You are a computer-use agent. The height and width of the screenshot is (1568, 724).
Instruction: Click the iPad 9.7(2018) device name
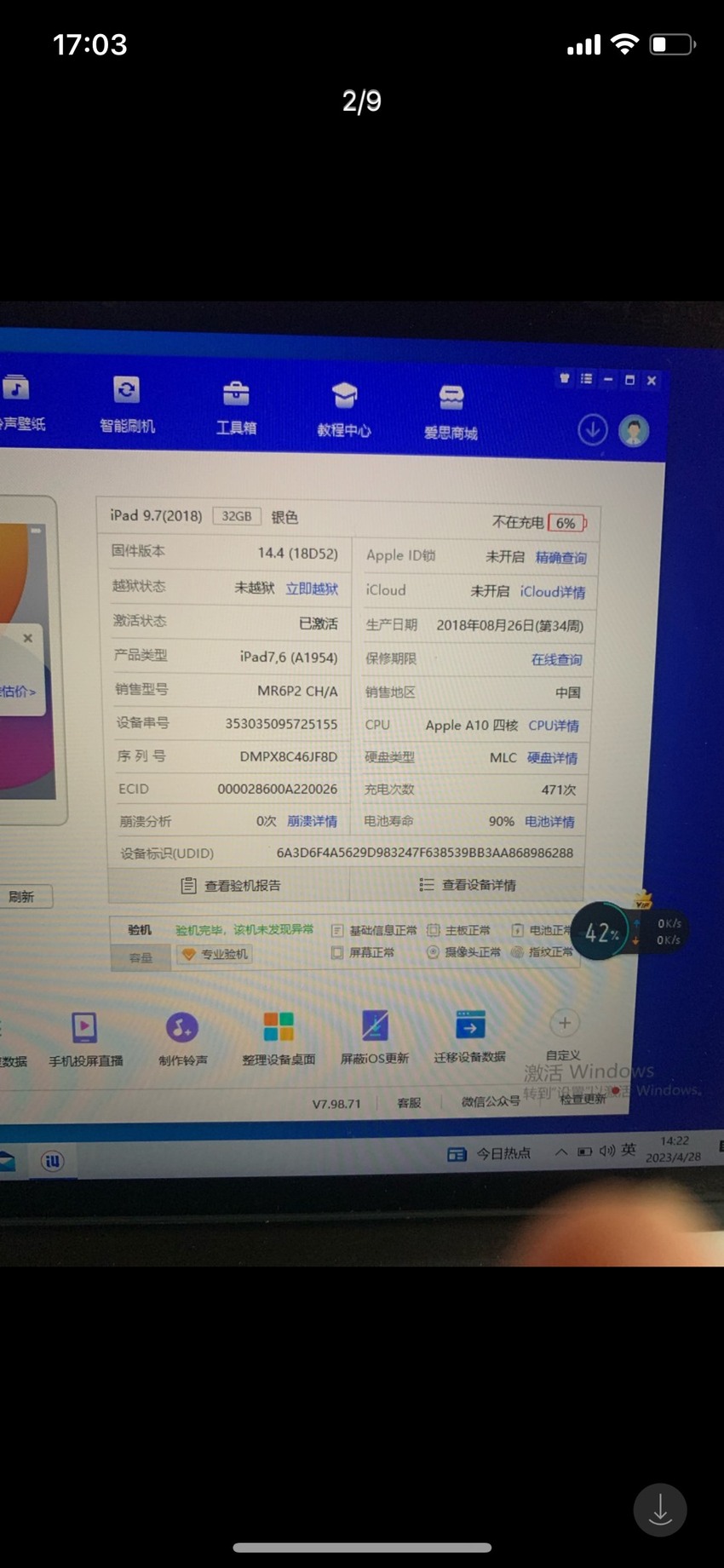click(x=156, y=516)
